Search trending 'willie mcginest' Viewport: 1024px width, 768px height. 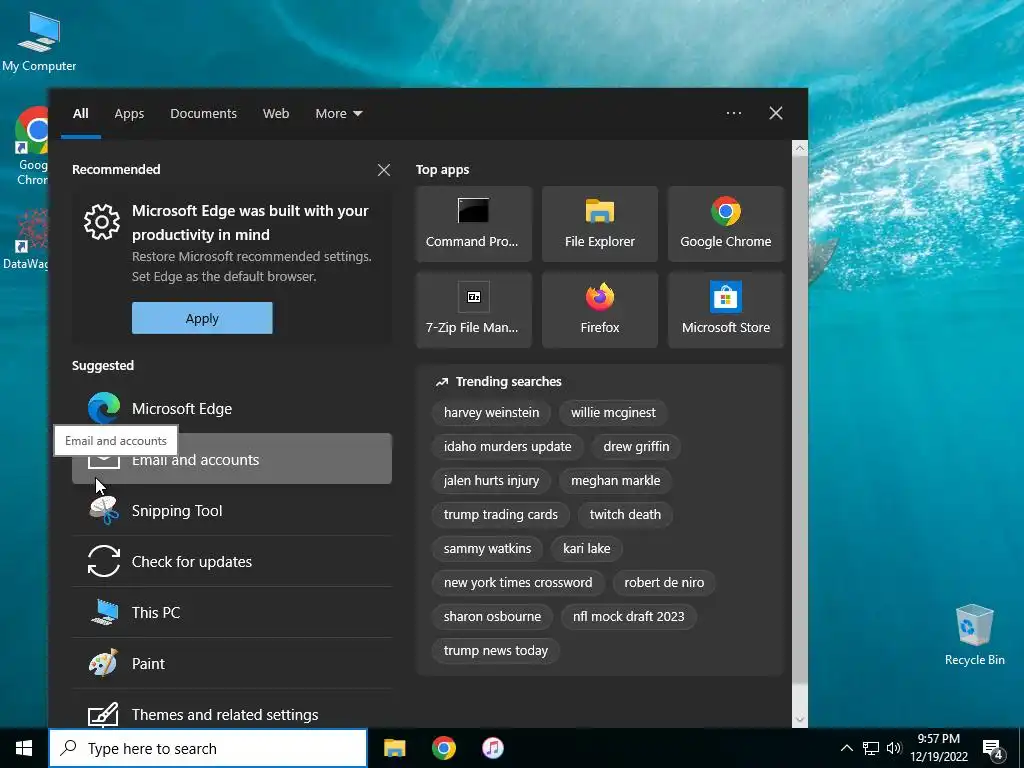pos(613,412)
